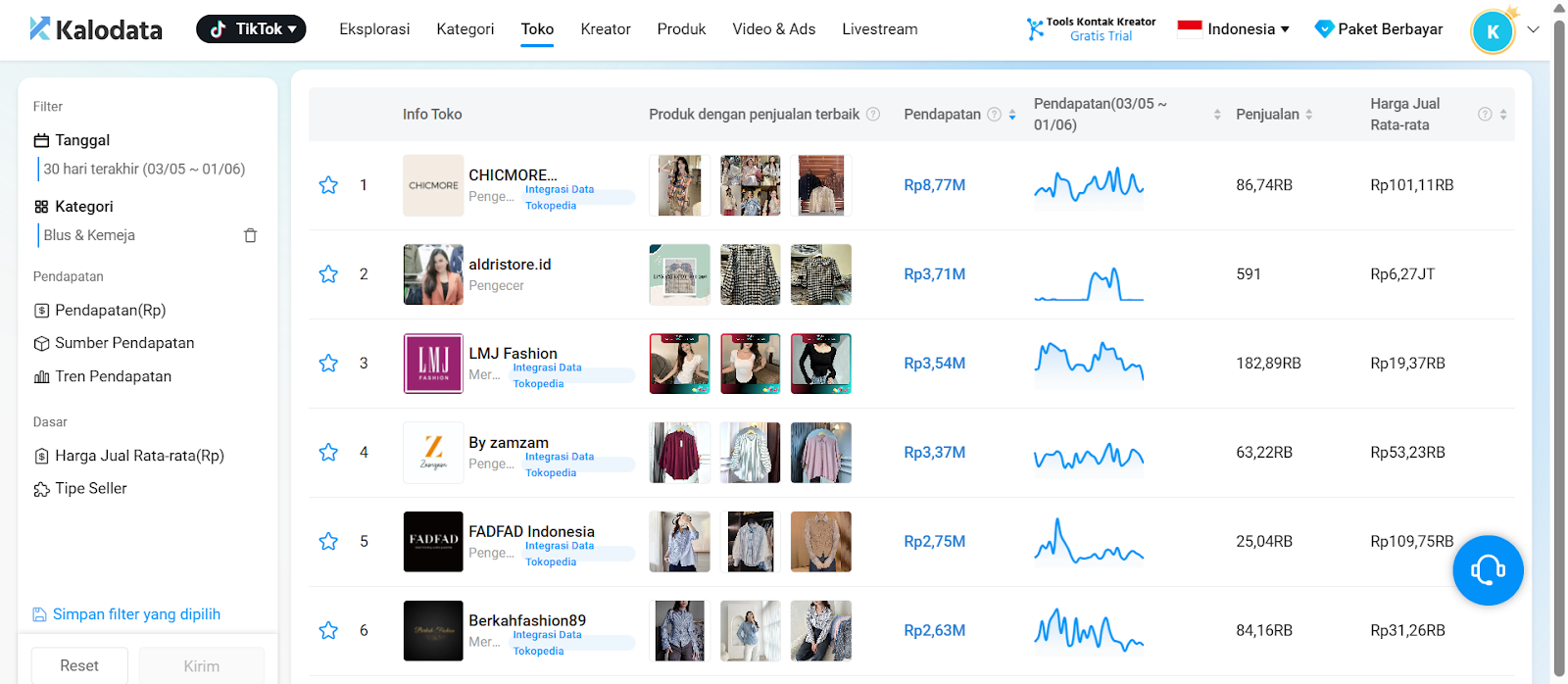
Task: Expand the account menu chevron
Action: (x=1534, y=29)
